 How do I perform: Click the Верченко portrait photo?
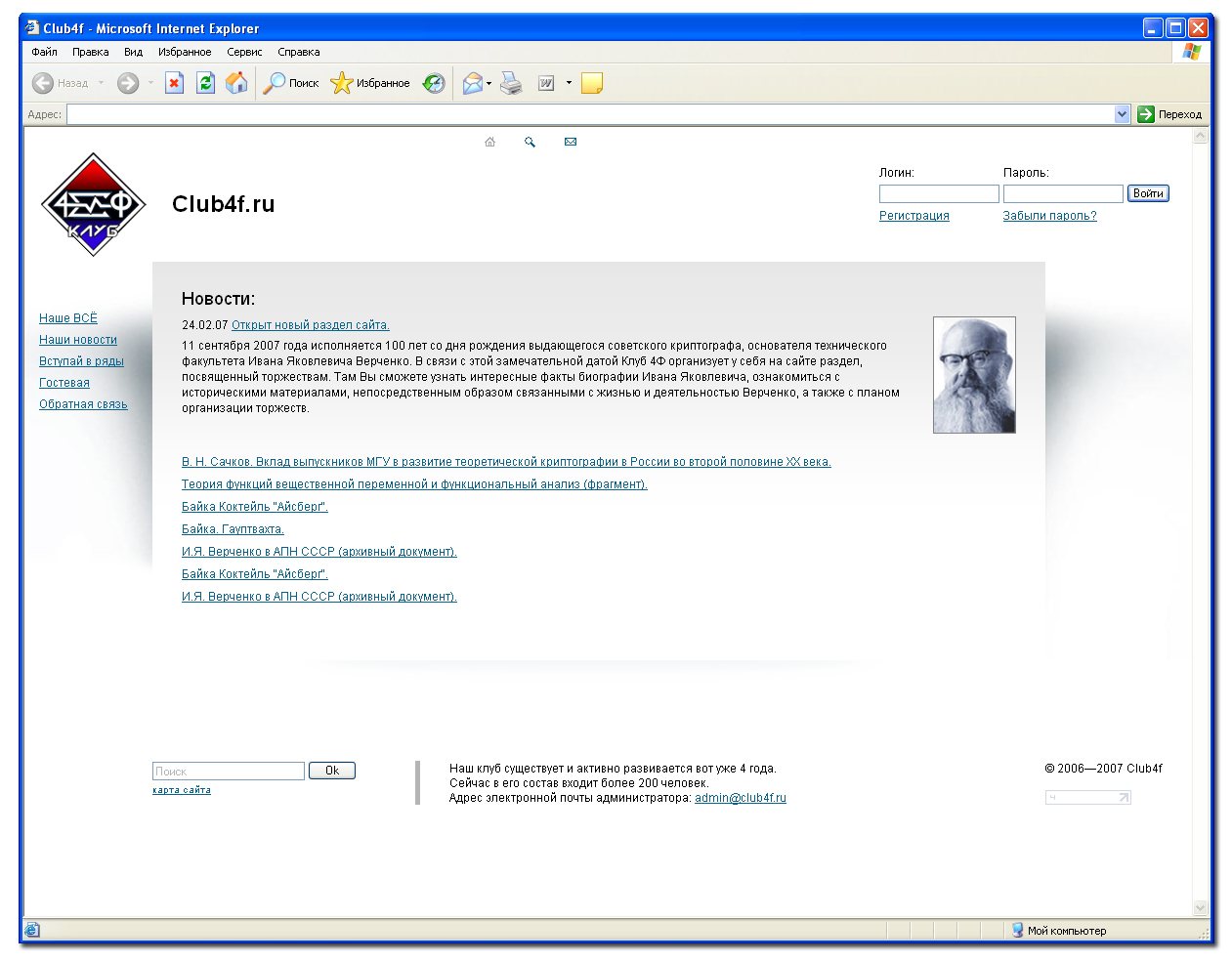click(974, 375)
